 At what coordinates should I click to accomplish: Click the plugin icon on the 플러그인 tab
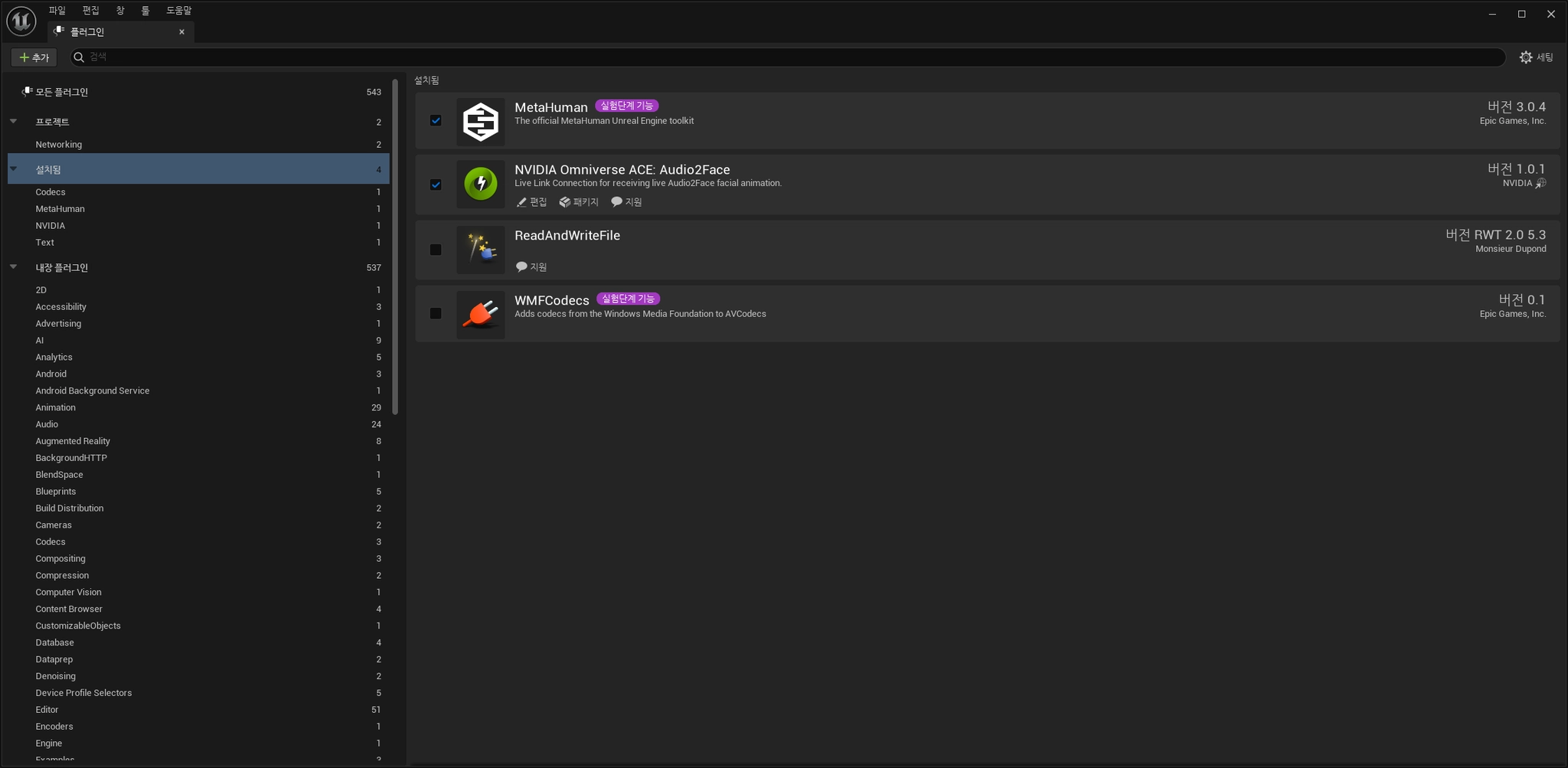59,31
